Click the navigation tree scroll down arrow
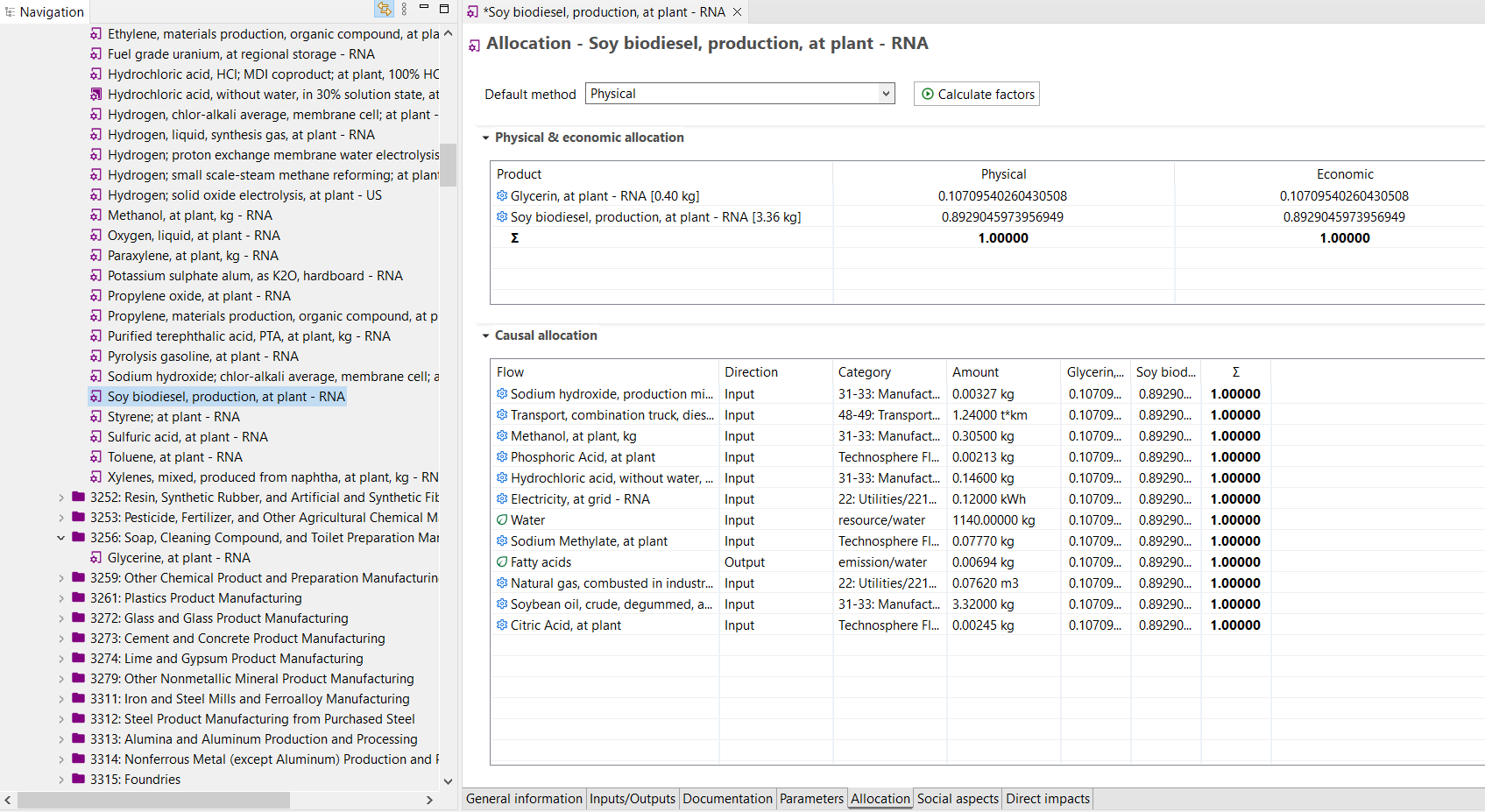The height and width of the screenshot is (812, 1485). click(448, 781)
